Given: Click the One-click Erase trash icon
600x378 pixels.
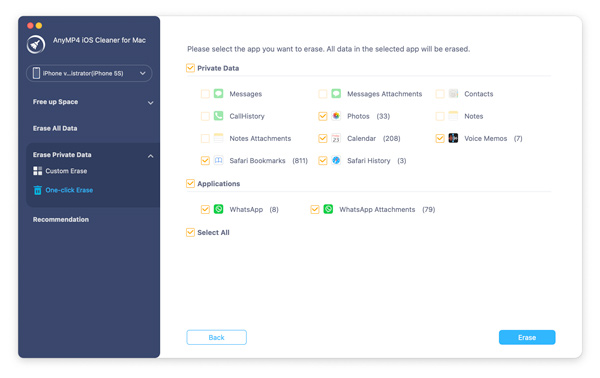Looking at the screenshot, I should [x=38, y=190].
